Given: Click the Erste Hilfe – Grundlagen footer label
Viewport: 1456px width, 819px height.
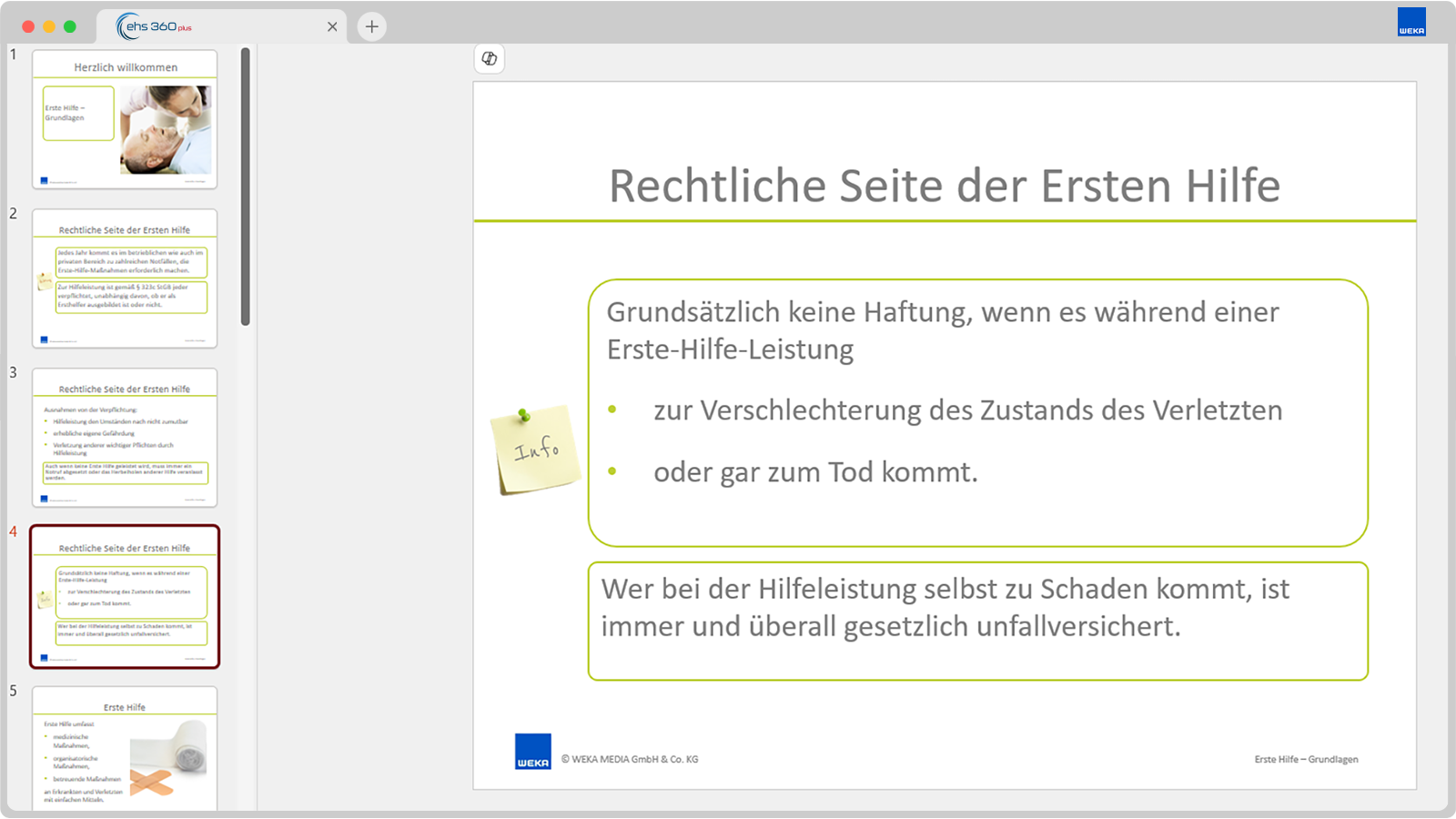Looking at the screenshot, I should 1306,759.
